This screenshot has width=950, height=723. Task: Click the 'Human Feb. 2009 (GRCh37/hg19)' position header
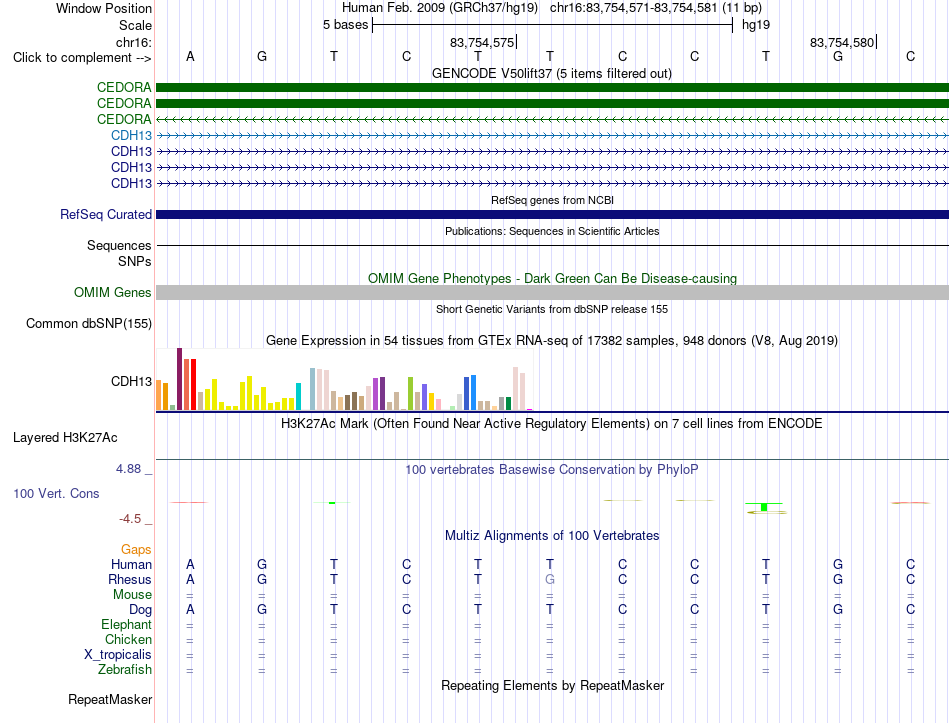click(440, 8)
